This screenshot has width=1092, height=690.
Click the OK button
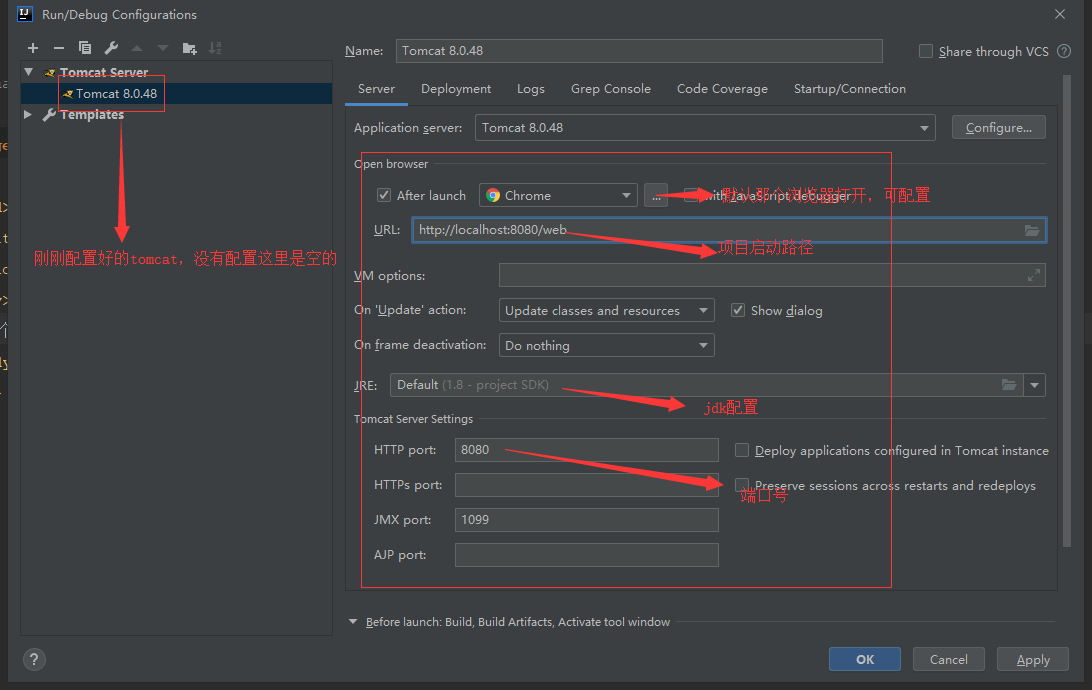[865, 659]
